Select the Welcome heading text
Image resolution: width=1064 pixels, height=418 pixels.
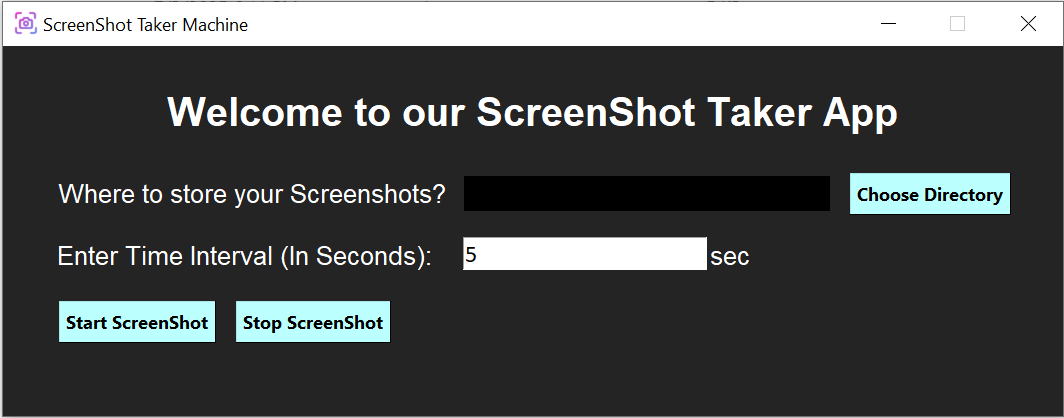pos(533,112)
